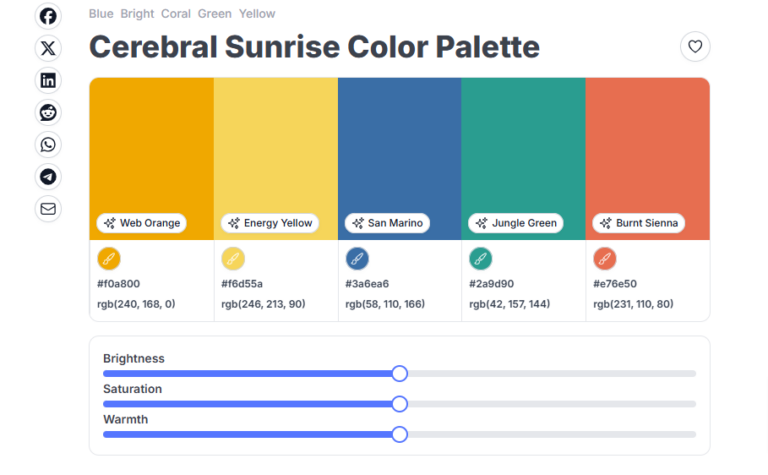Share palette on X (Twitter)
Image resolution: width=768 pixels, height=475 pixels.
click(48, 48)
